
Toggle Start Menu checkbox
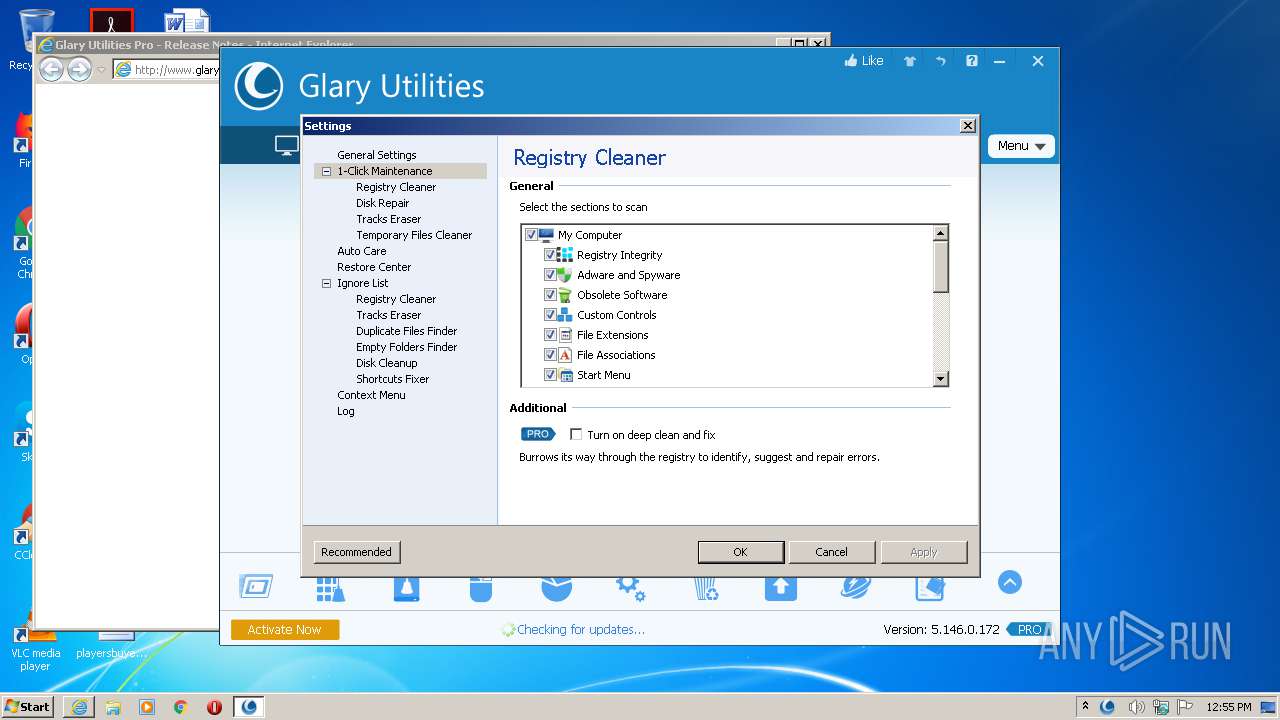pyautogui.click(x=550, y=375)
